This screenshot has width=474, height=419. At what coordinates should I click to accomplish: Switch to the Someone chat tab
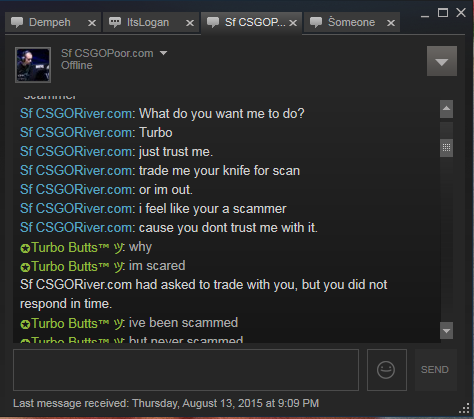pyautogui.click(x=352, y=22)
